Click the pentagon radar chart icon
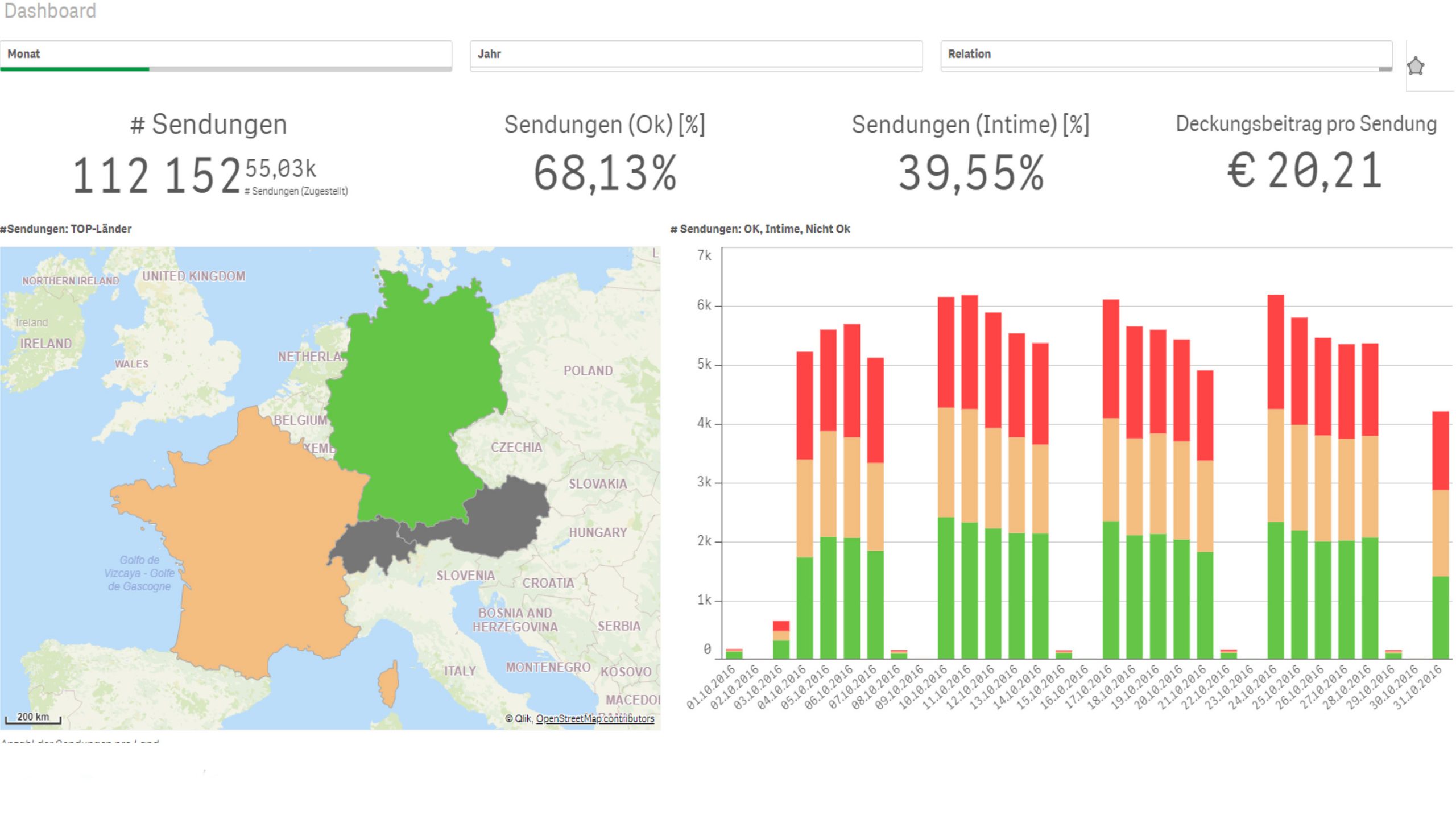The image size is (1456, 819). (x=1415, y=66)
